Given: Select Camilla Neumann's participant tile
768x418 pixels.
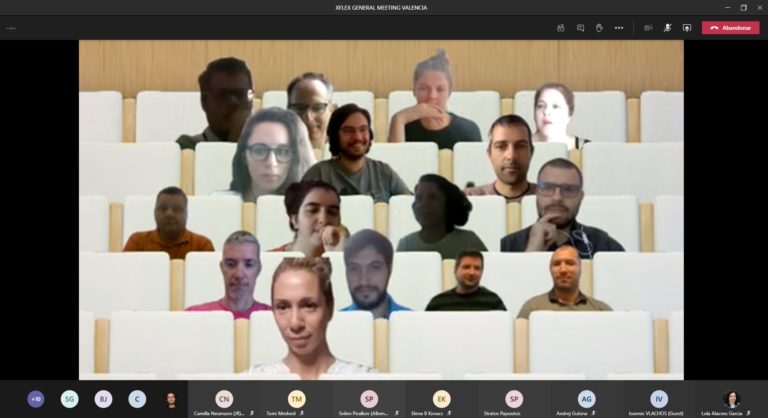Looking at the screenshot, I should (x=223, y=399).
